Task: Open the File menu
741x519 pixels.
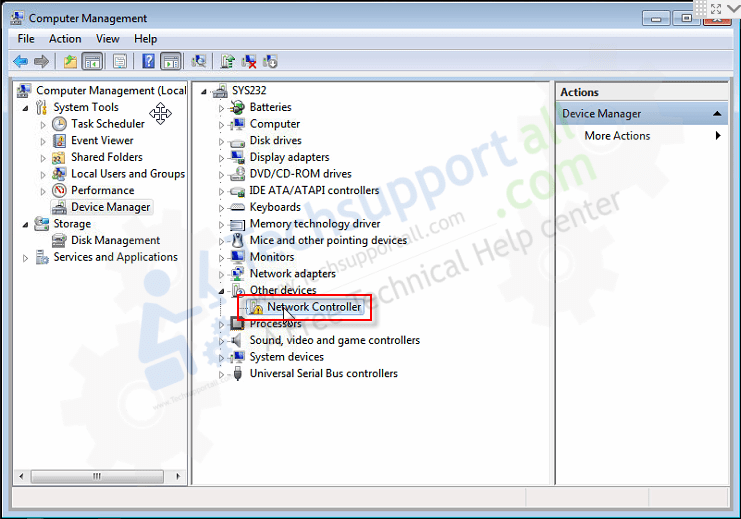Action: pos(26,39)
